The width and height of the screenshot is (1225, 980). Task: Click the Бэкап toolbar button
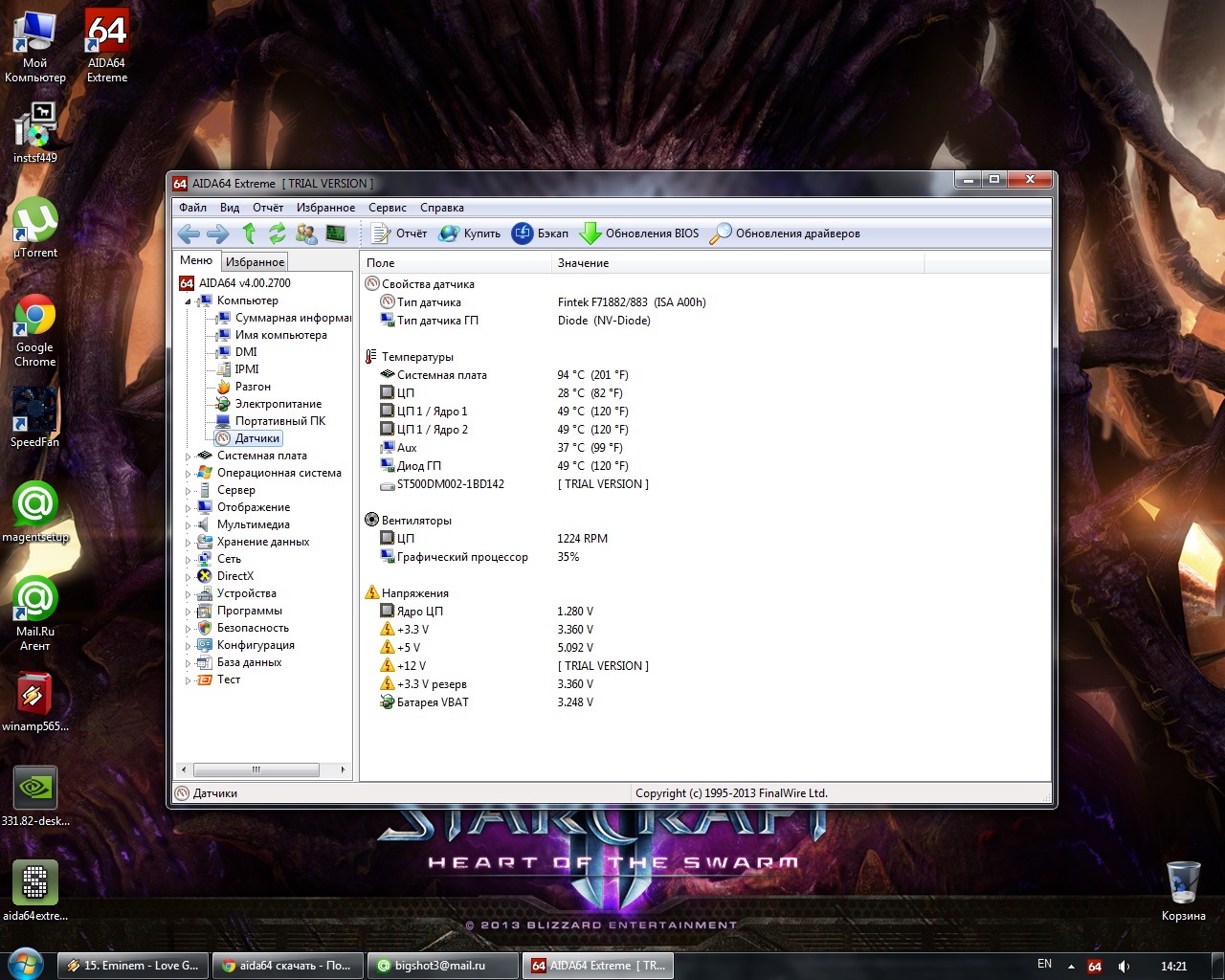tap(541, 234)
